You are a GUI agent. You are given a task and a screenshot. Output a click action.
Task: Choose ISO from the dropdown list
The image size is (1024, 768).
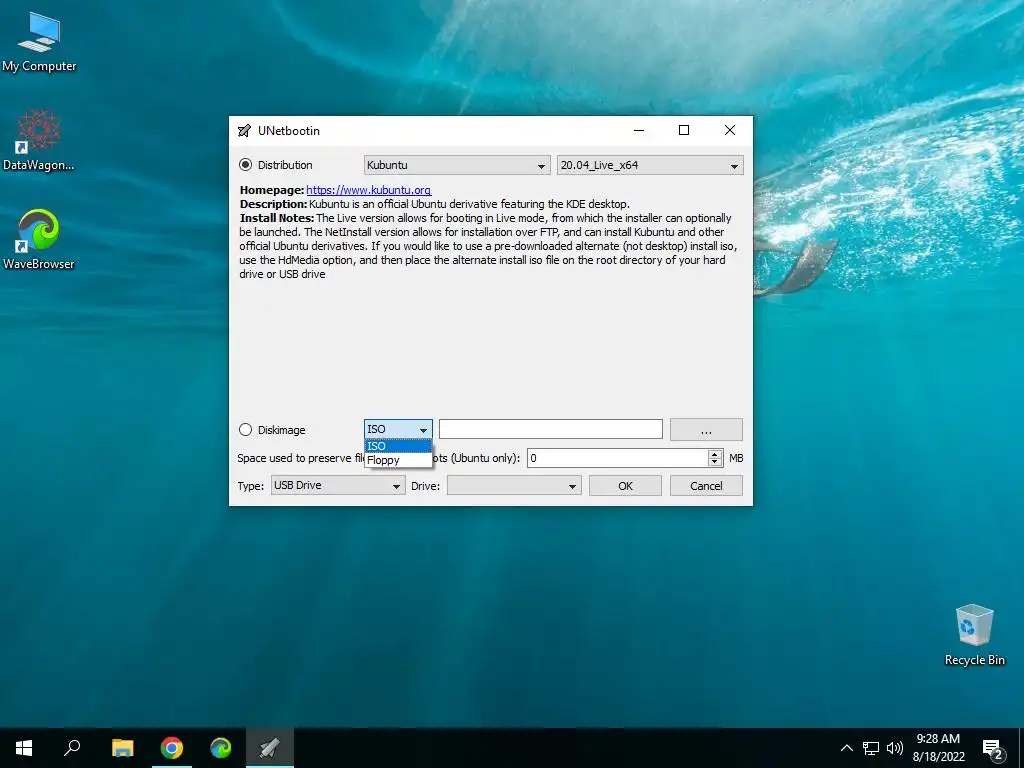click(398, 446)
